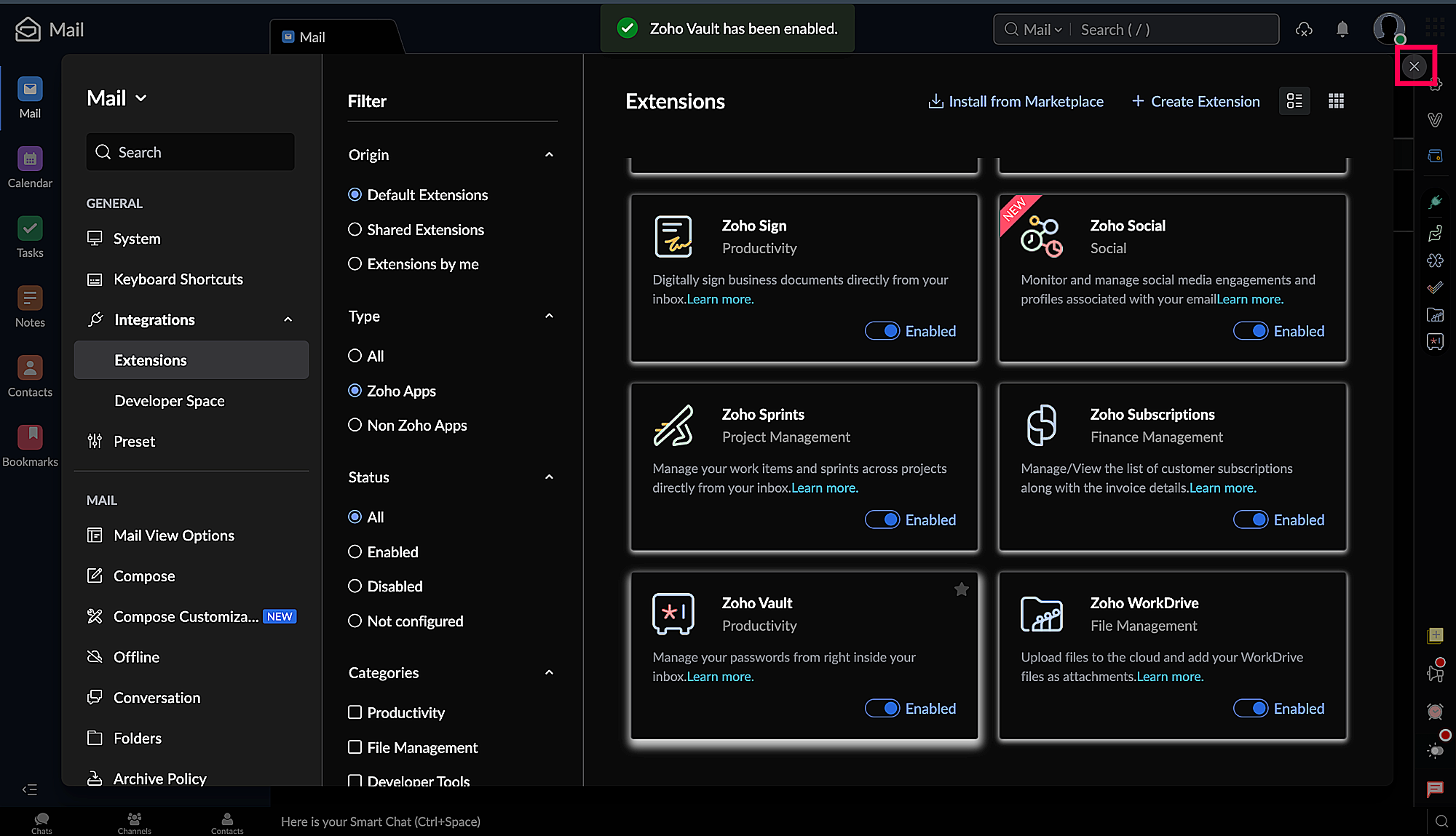This screenshot has height=836, width=1456.
Task: Open the Mail settings dropdown heading
Action: [116, 98]
